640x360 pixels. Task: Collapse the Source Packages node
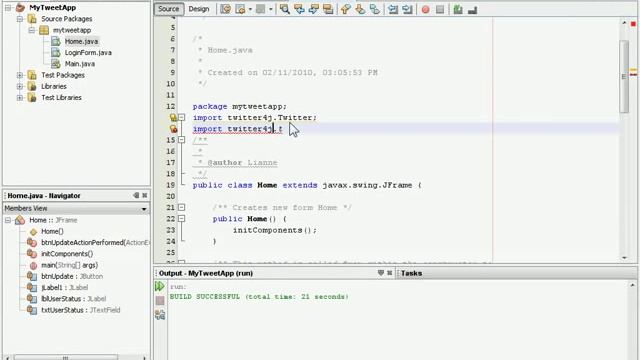(20, 19)
